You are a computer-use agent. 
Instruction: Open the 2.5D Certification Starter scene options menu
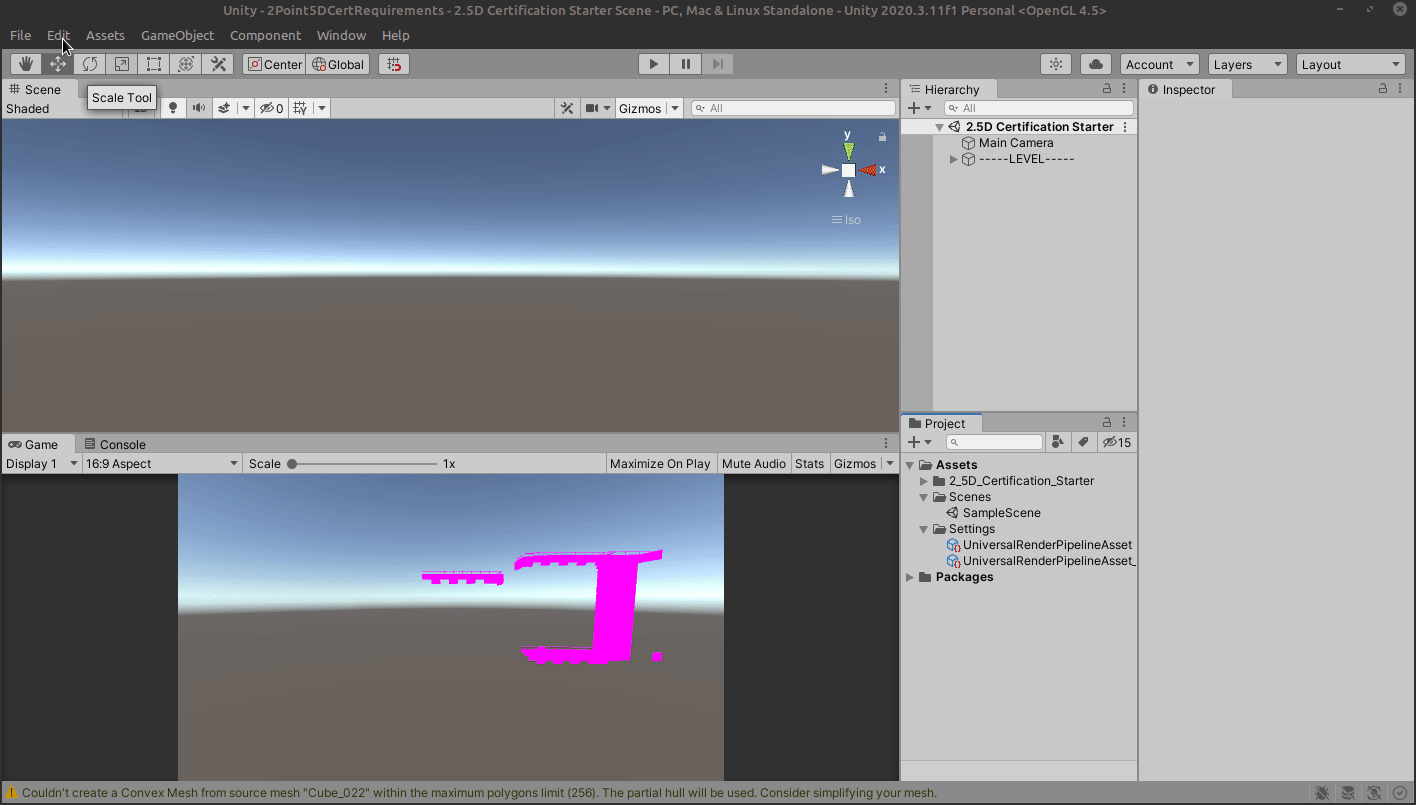(x=1125, y=127)
